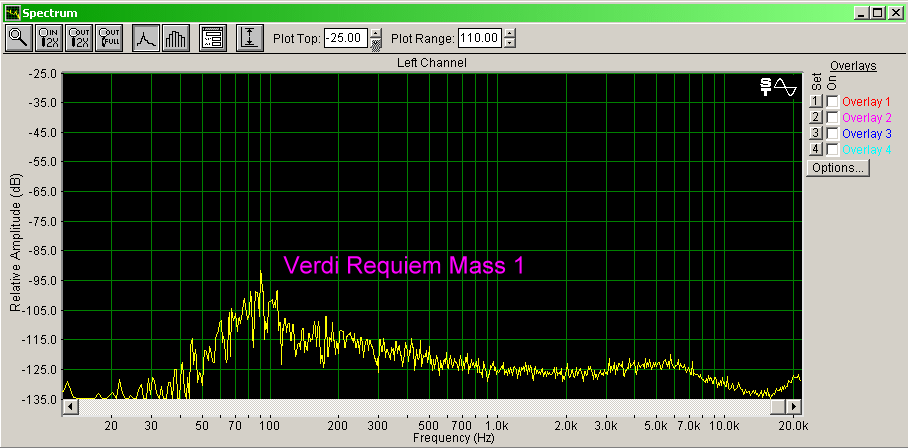Decrease Plot Top with down arrow
908x448 pixels.
click(376, 44)
